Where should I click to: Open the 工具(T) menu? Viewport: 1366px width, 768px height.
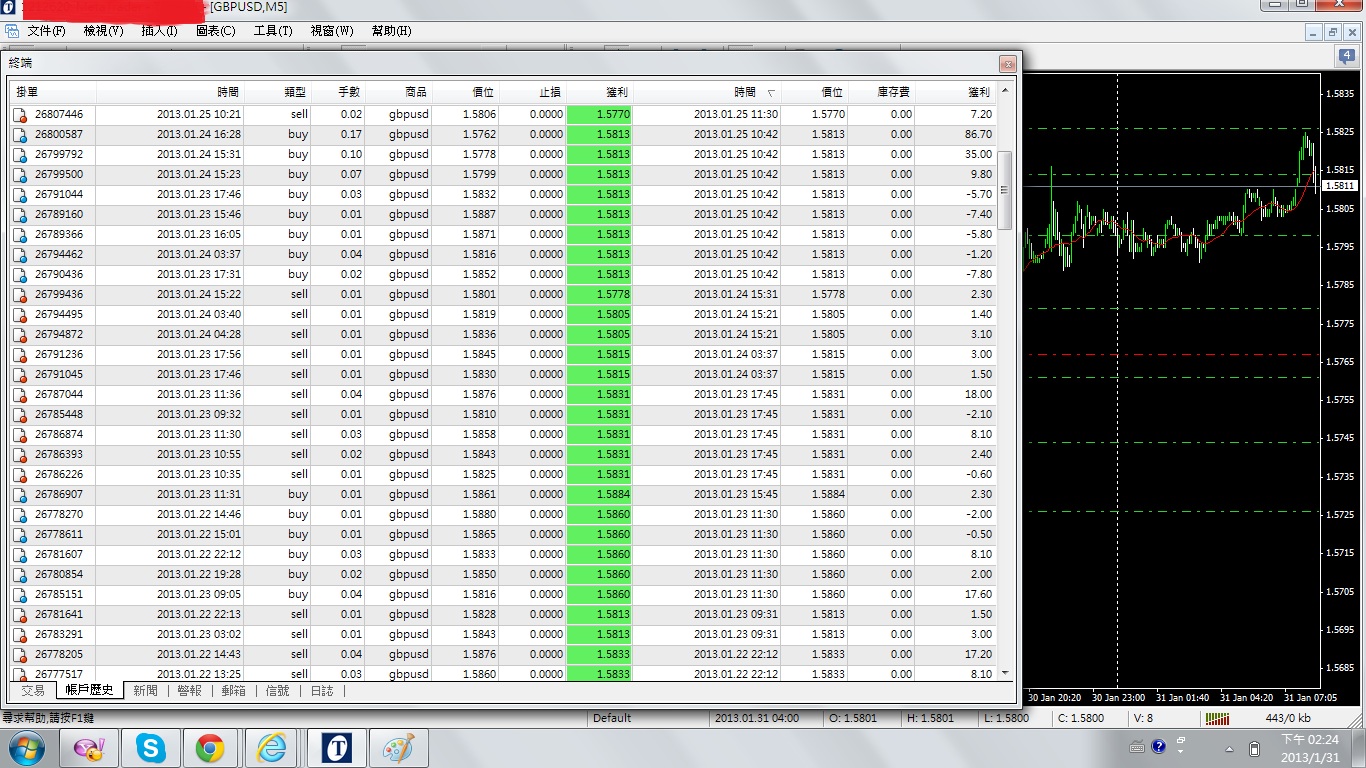pyautogui.click(x=273, y=31)
